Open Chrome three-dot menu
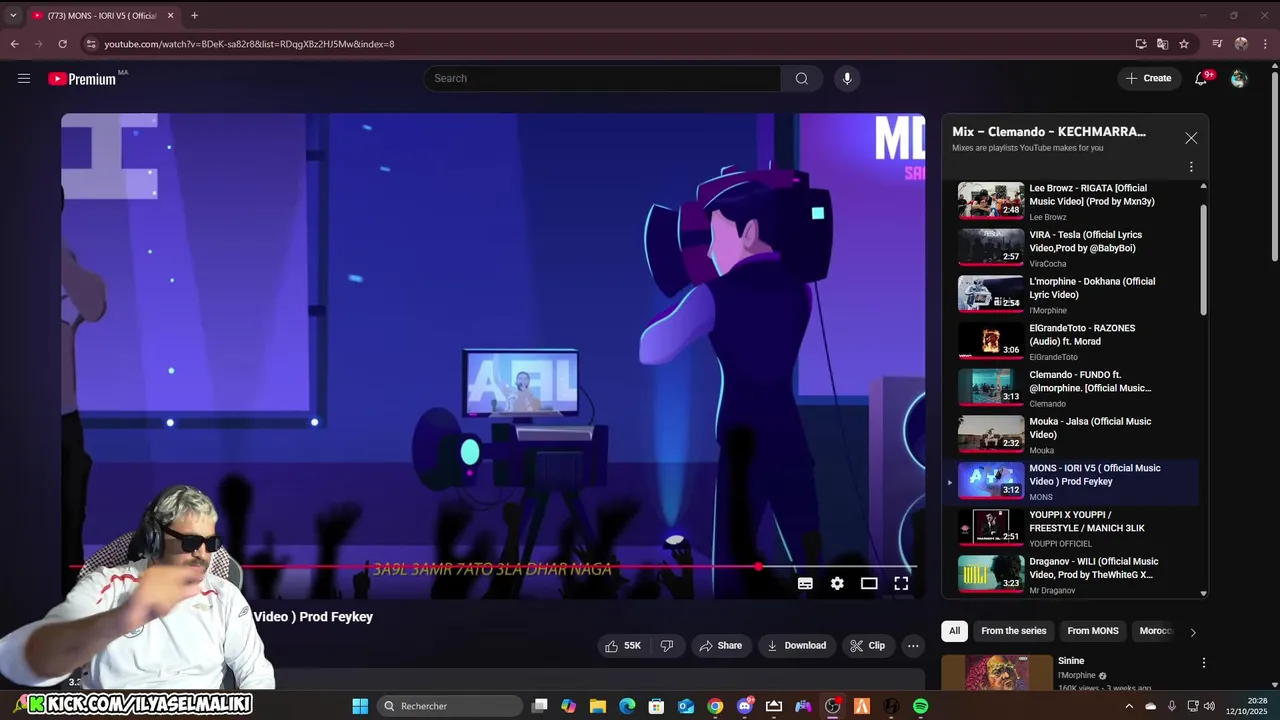 pos(1265,44)
